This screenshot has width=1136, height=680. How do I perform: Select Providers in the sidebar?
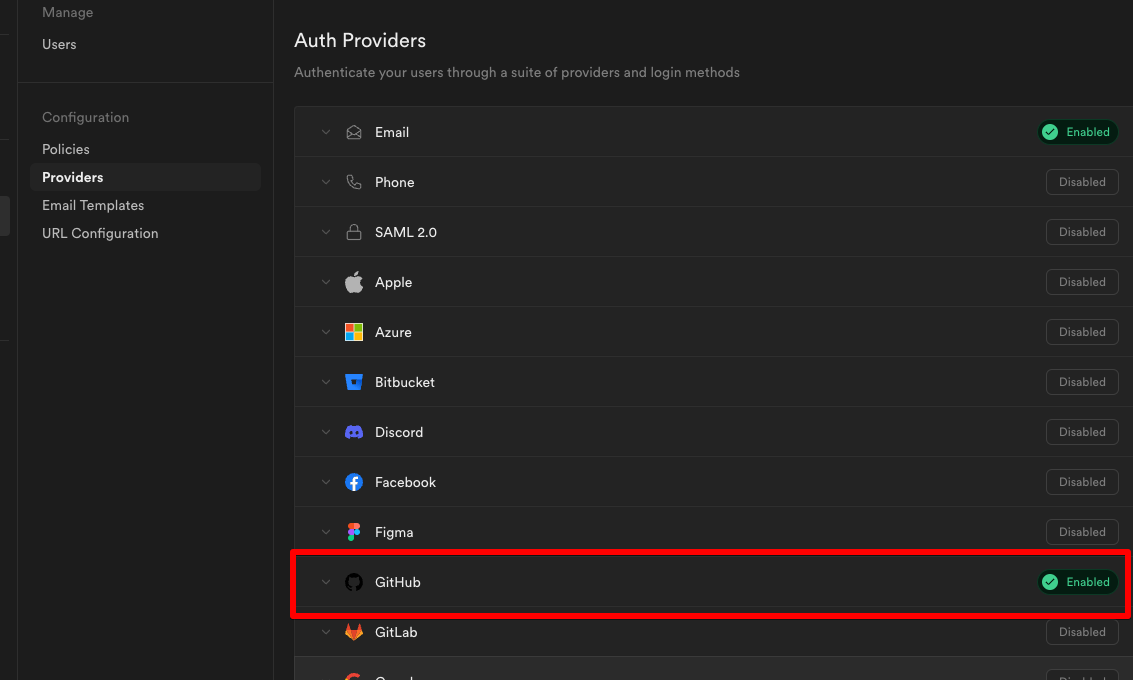coord(145,177)
